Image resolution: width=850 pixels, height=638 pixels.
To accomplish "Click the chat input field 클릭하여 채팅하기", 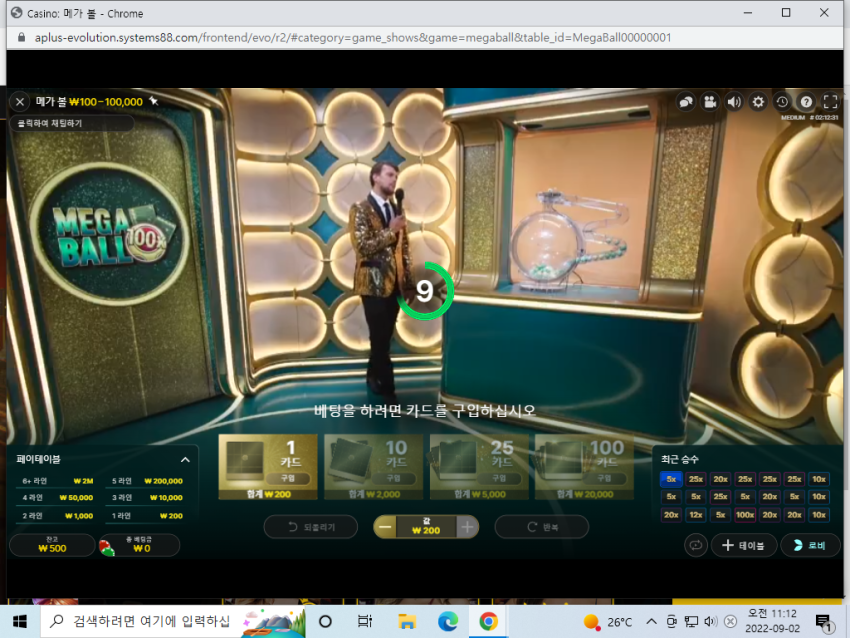I will point(72,124).
